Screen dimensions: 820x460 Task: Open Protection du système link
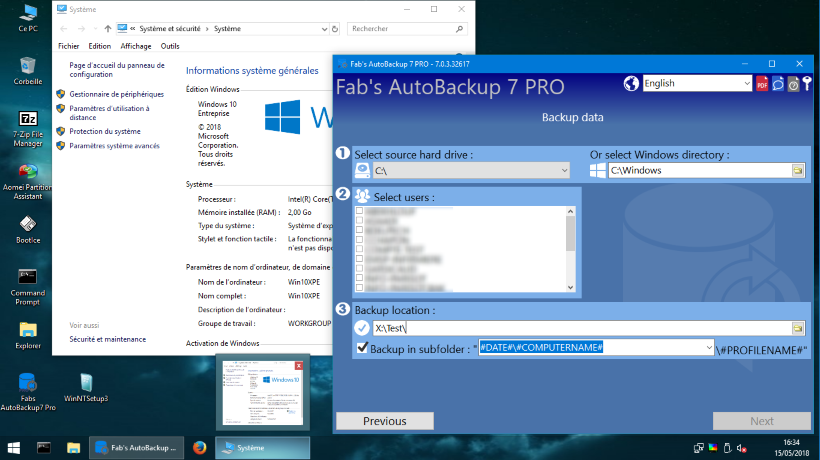point(105,131)
